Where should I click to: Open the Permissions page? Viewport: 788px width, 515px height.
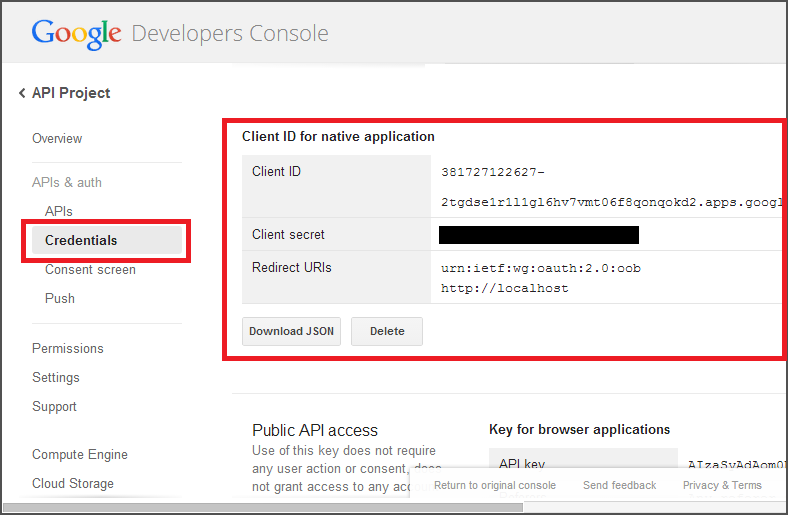click(x=68, y=349)
